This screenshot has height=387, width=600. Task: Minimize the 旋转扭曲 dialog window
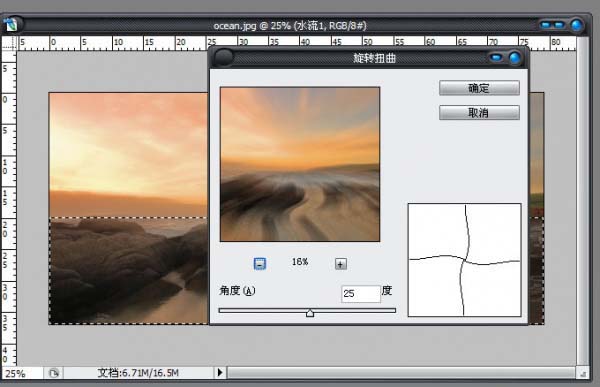[x=496, y=58]
